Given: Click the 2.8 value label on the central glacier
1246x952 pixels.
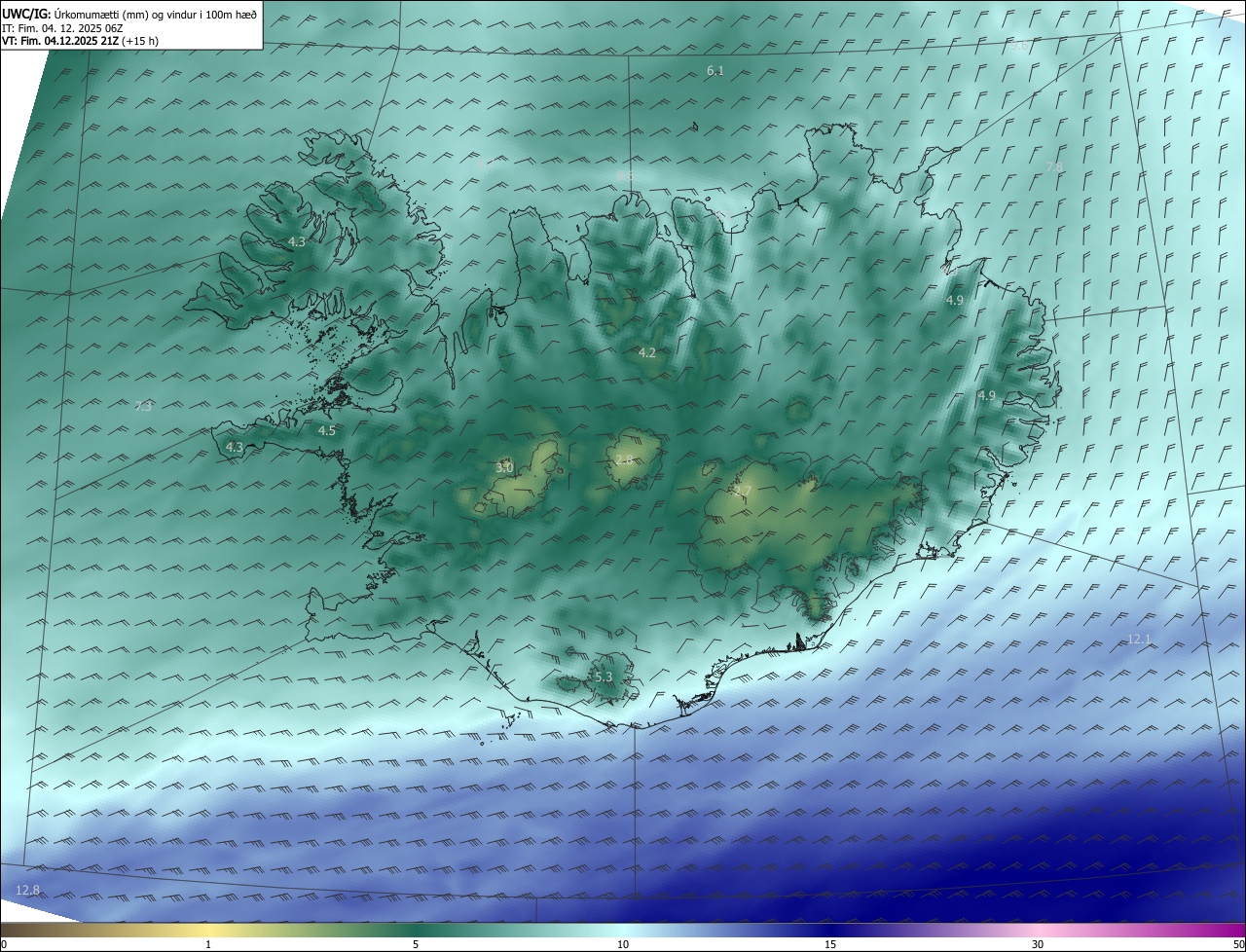Looking at the screenshot, I should click(x=624, y=459).
